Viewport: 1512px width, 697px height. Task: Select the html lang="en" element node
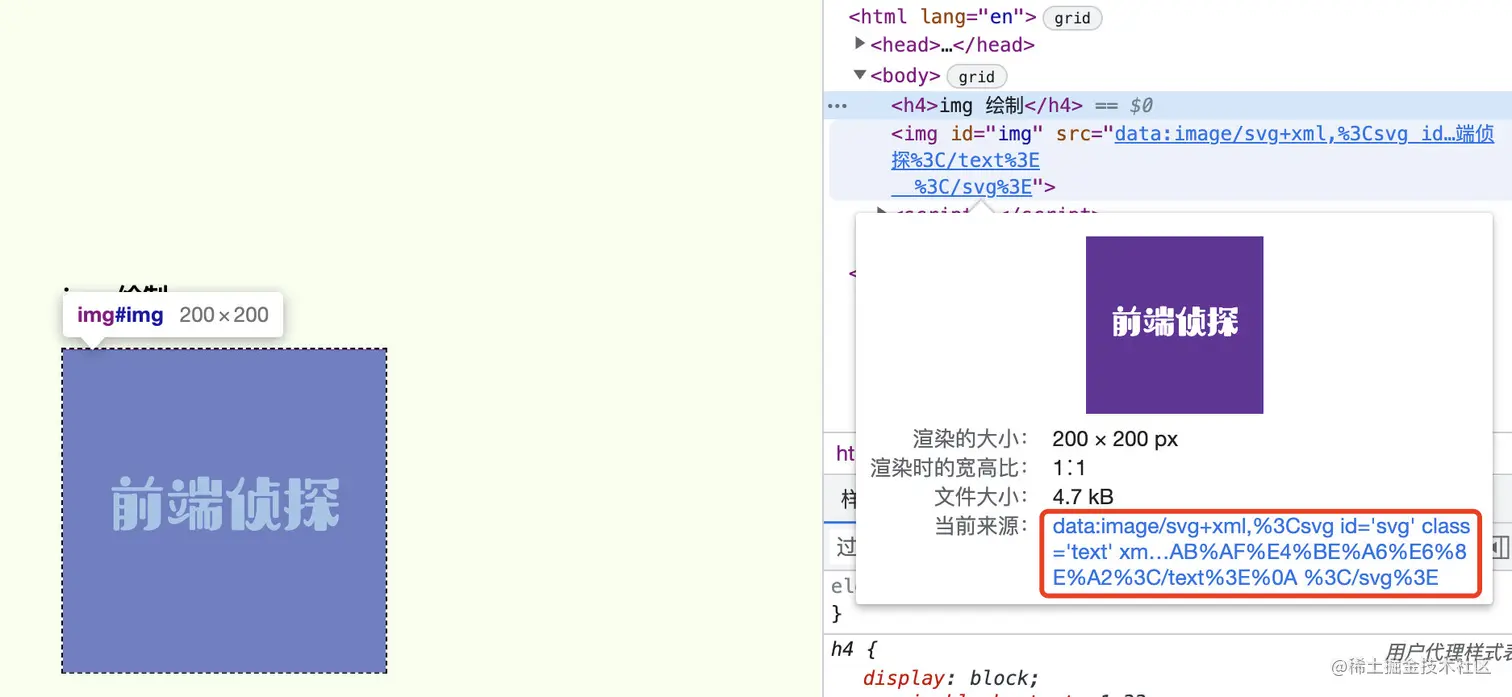pyautogui.click(x=940, y=17)
